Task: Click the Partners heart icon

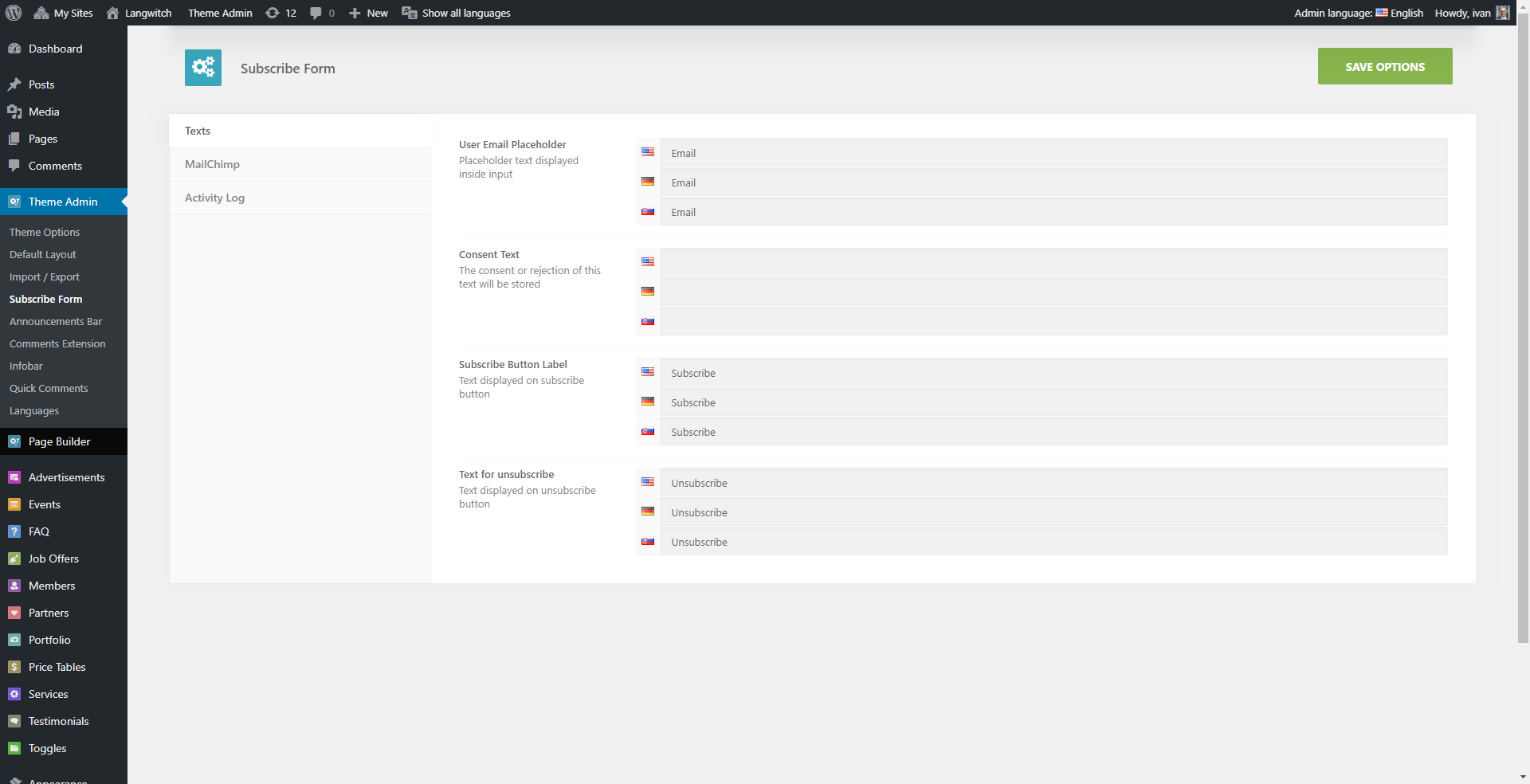Action: 14,613
